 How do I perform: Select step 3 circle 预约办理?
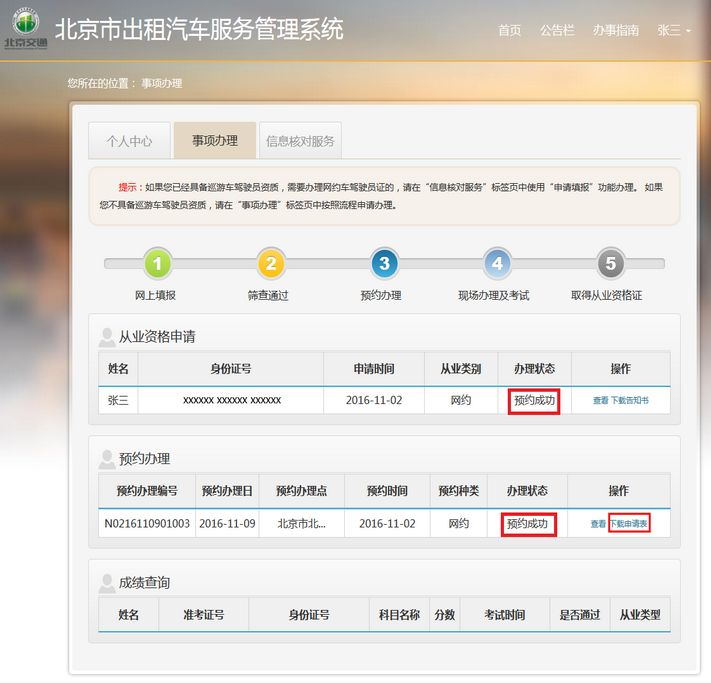click(x=384, y=263)
